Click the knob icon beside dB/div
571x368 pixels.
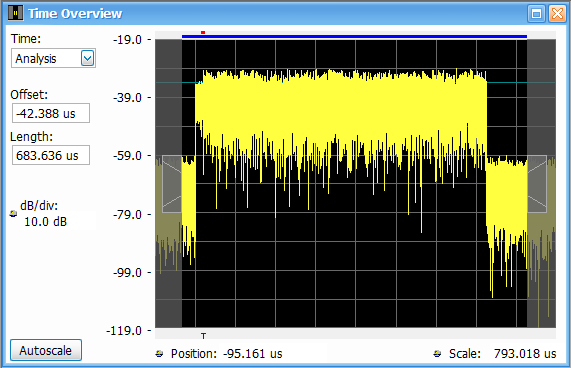13,213
